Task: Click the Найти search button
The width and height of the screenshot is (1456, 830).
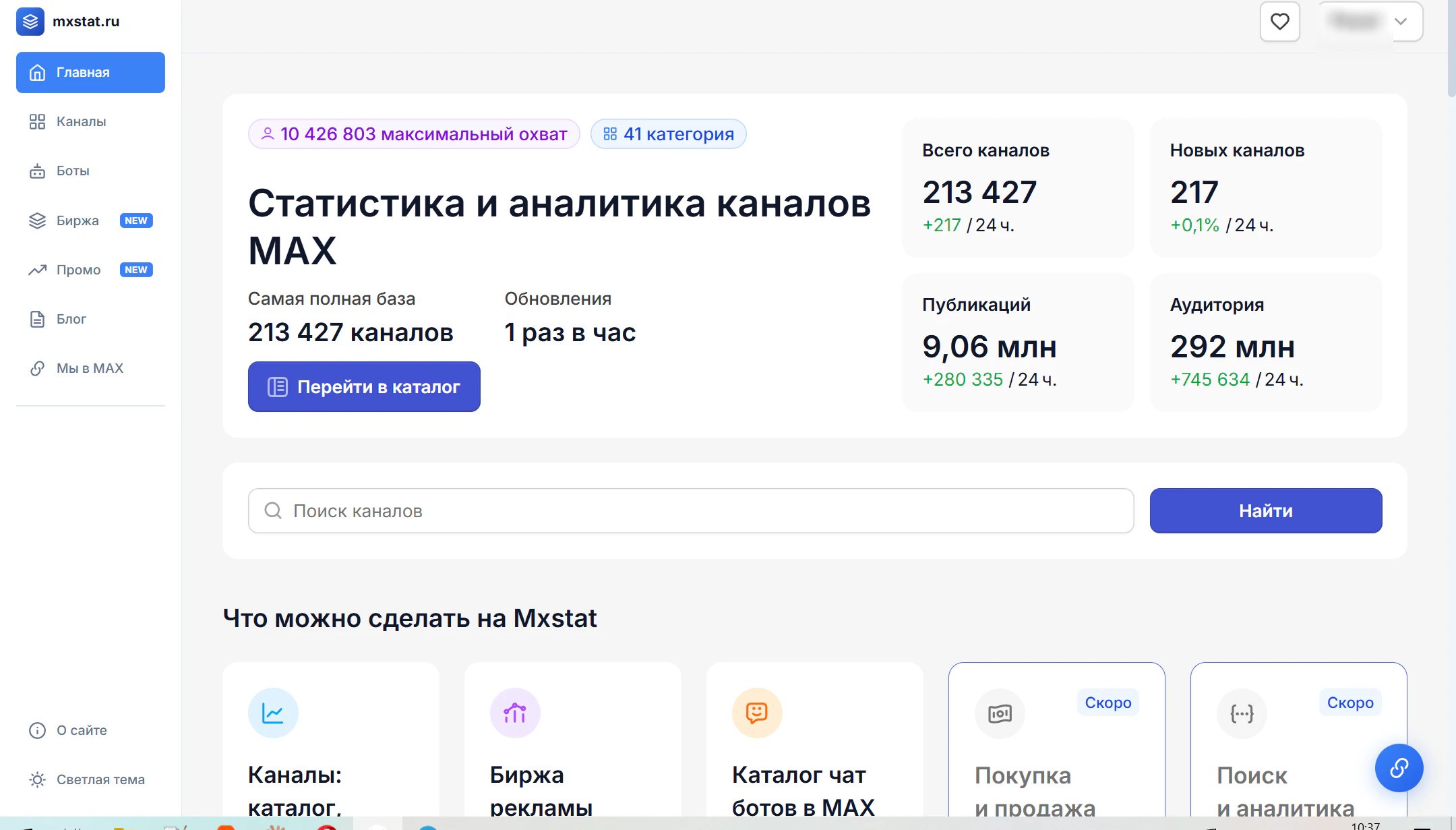Action: 1266,511
